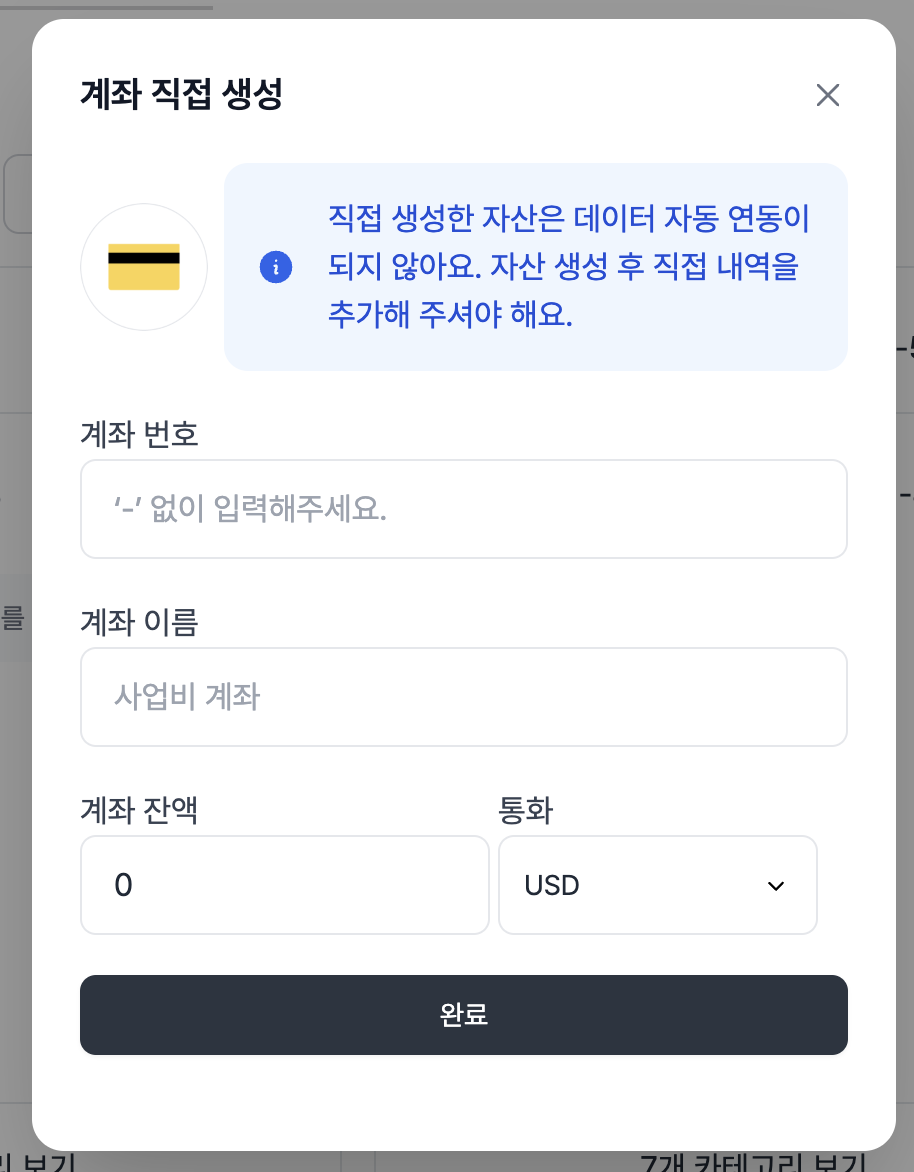Screen dimensions: 914x1172
Task: Click the 계좌 잔액 amount field
Action: click(285, 885)
